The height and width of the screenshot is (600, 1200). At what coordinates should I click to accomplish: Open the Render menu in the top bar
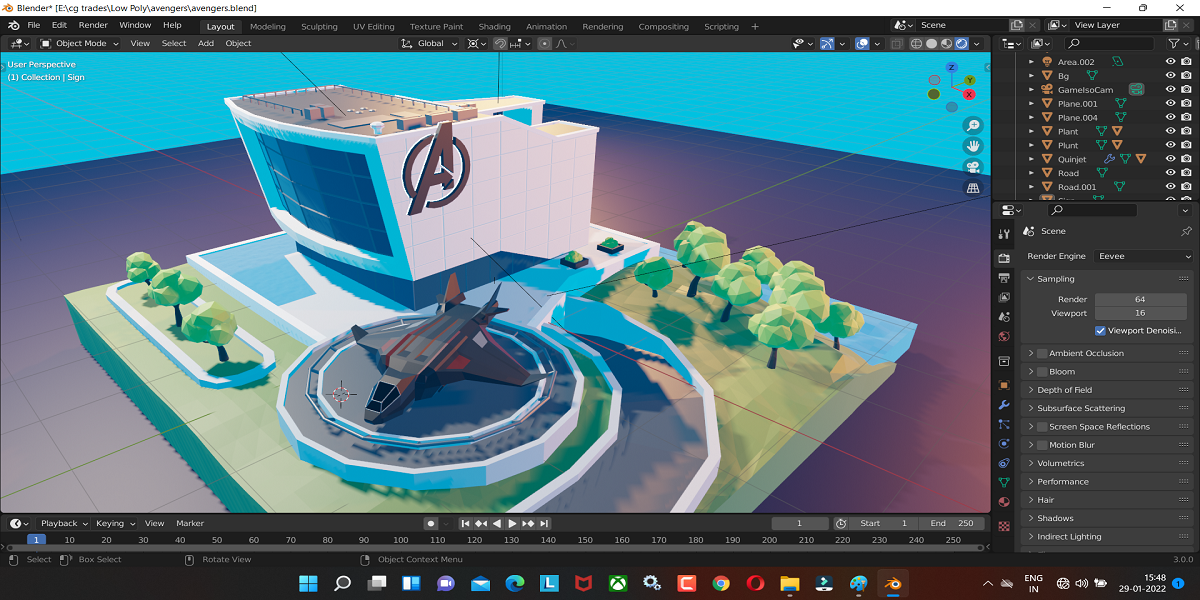pos(92,25)
